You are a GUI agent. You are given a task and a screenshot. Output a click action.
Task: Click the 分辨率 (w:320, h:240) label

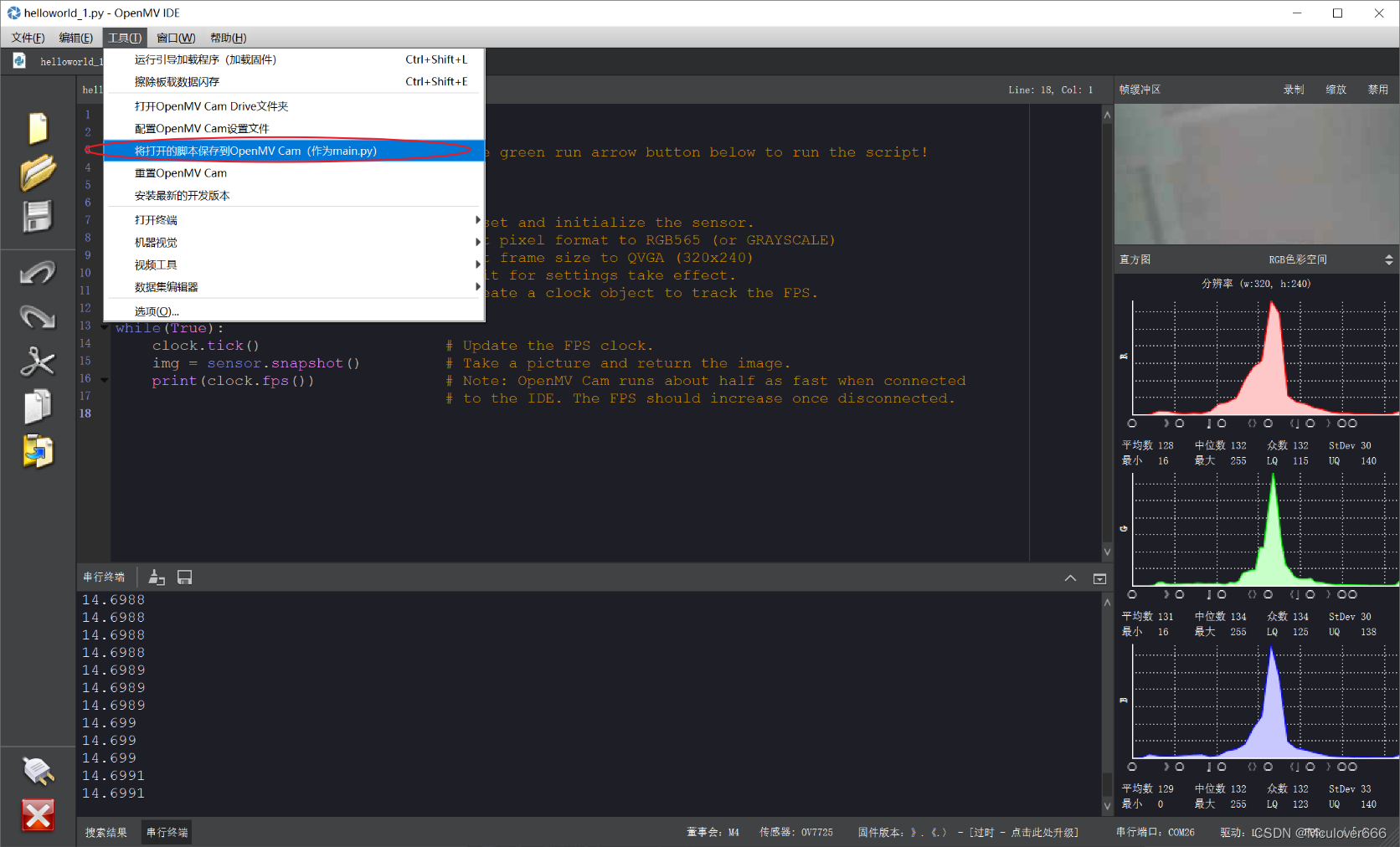(x=1256, y=284)
